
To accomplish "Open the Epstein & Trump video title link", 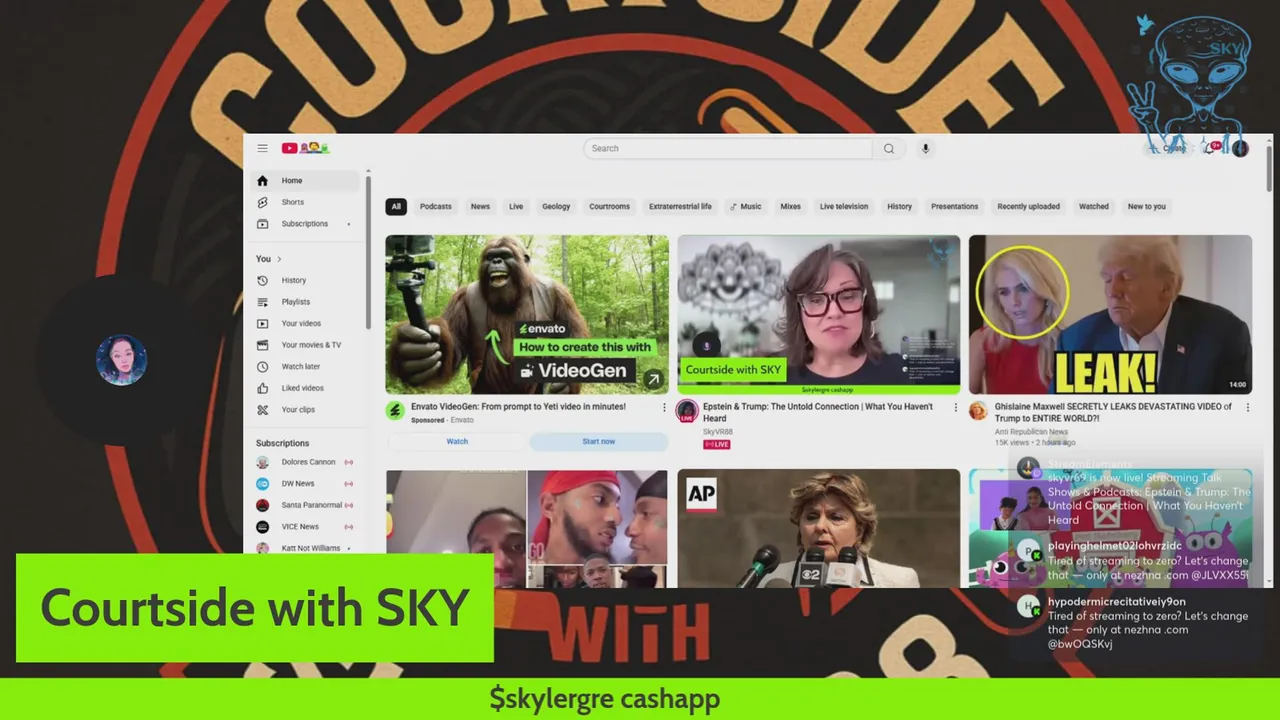I will [817, 412].
